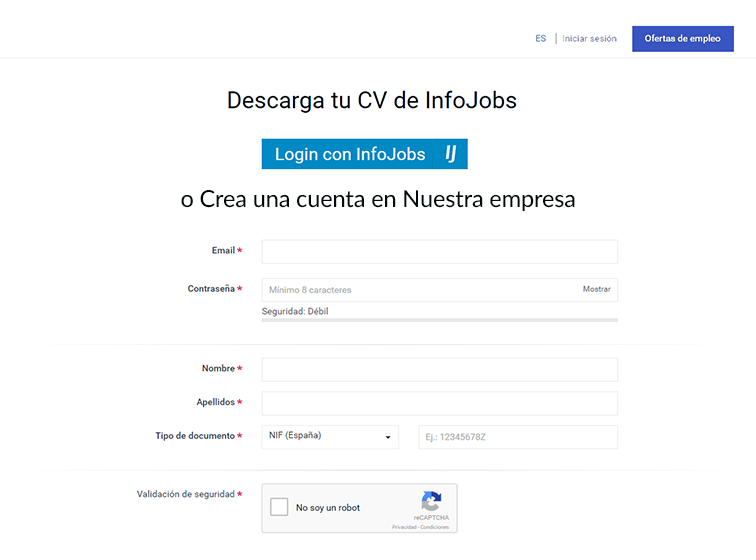Click the password strength bar
This screenshot has height=560, width=756.
coord(440,320)
